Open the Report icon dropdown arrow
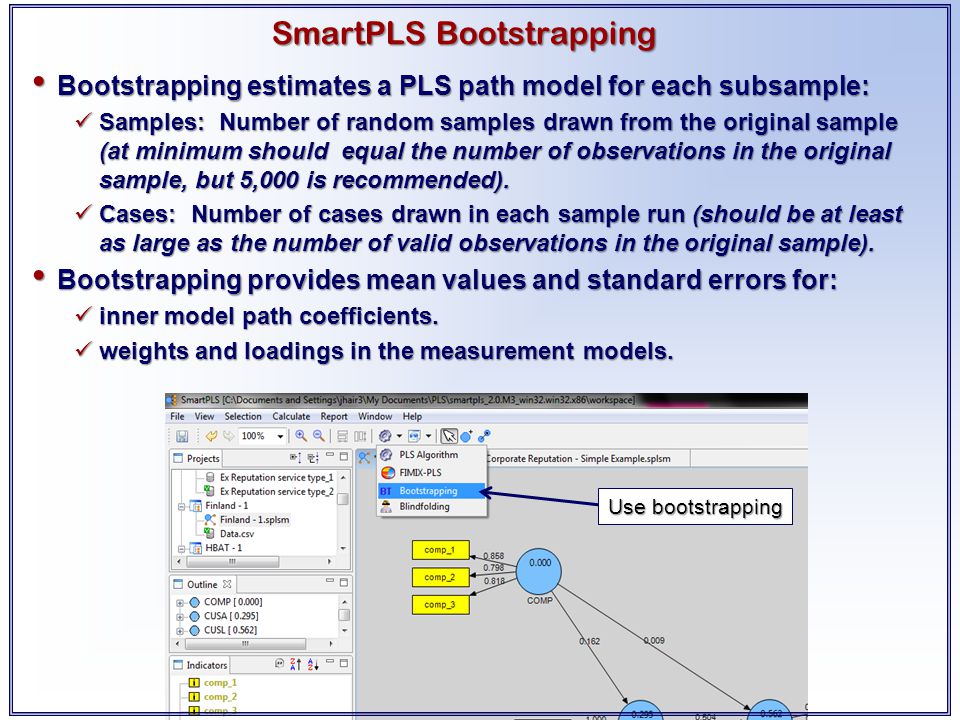This screenshot has width=960, height=720. point(429,436)
